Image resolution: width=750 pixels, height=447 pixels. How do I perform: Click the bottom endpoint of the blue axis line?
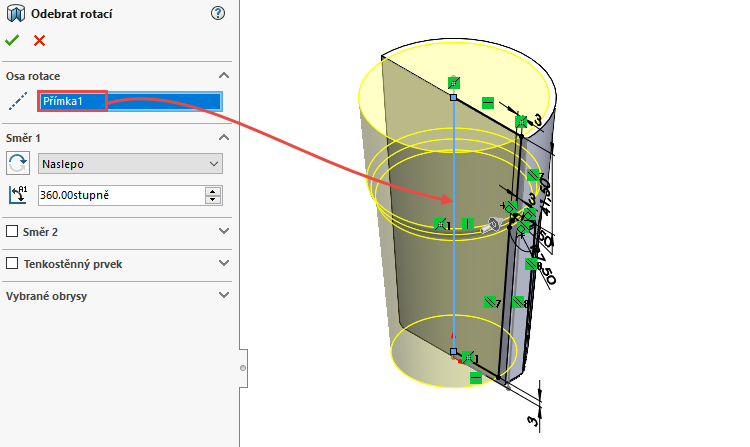point(453,351)
